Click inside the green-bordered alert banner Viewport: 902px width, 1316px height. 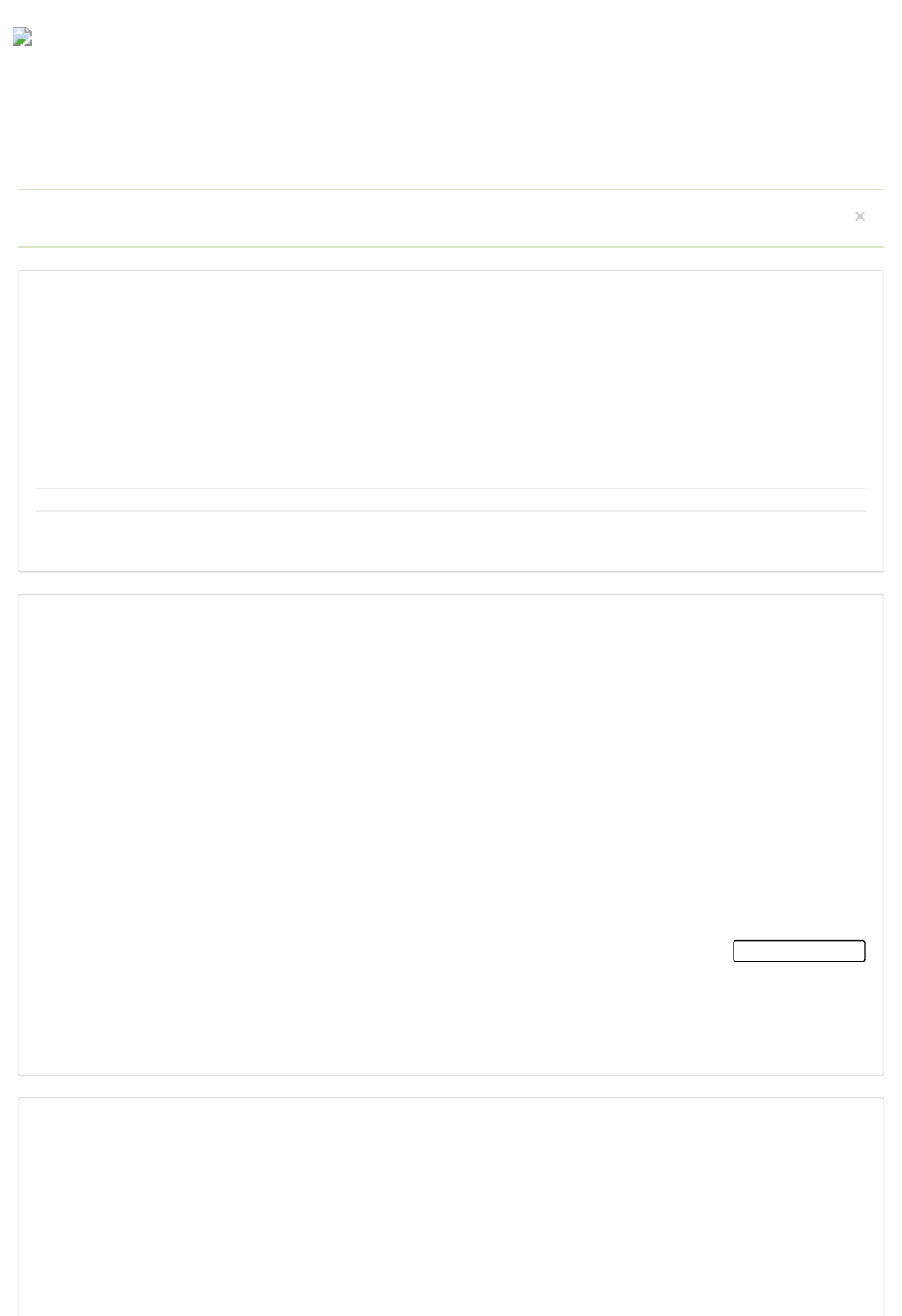436,218
